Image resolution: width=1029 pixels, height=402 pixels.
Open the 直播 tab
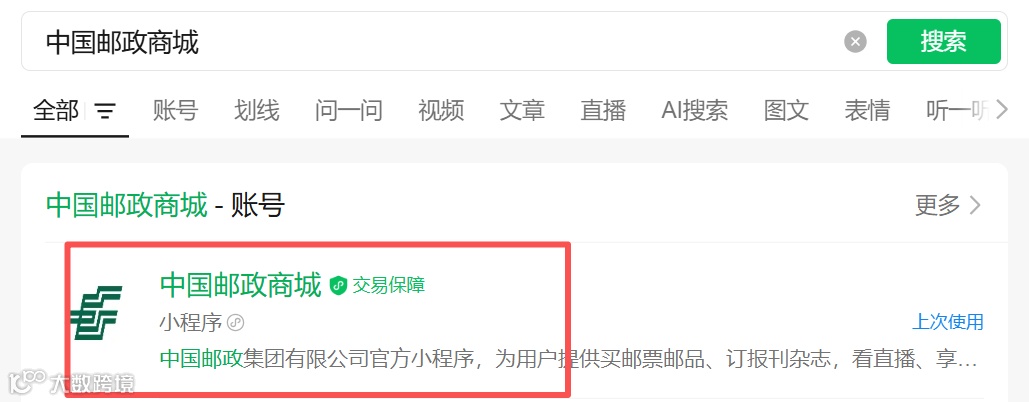(603, 110)
